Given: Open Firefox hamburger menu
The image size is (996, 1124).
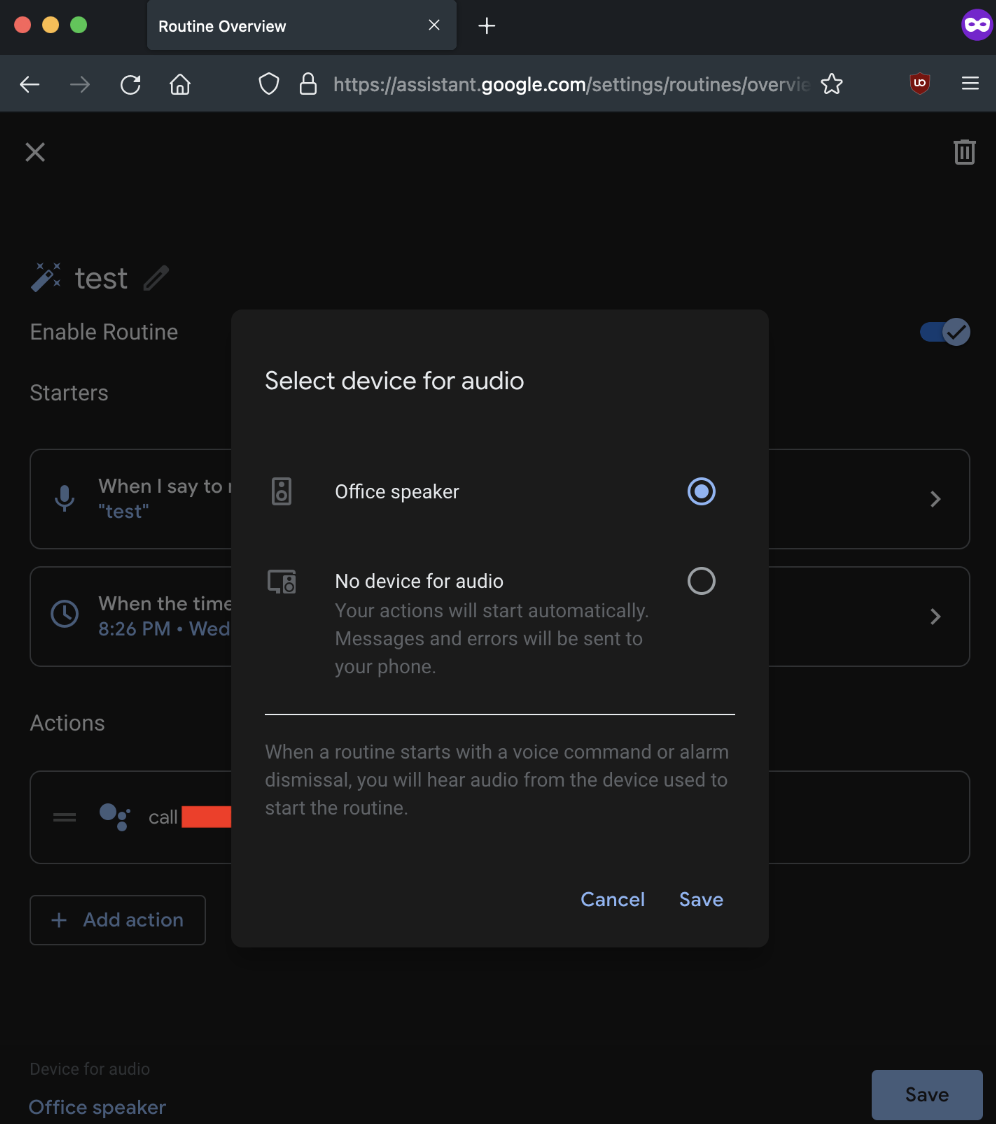Looking at the screenshot, I should (969, 84).
